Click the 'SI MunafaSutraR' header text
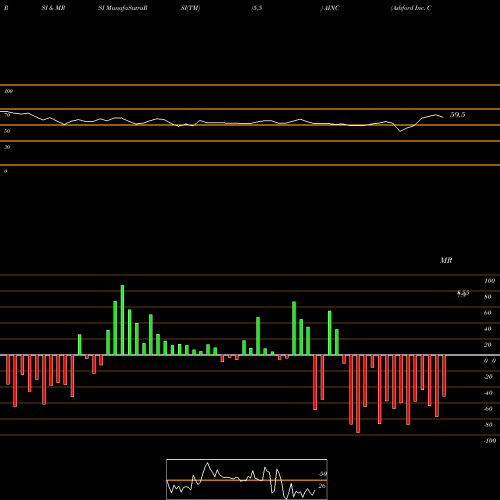This screenshot has height=500, width=500. [x=123, y=8]
